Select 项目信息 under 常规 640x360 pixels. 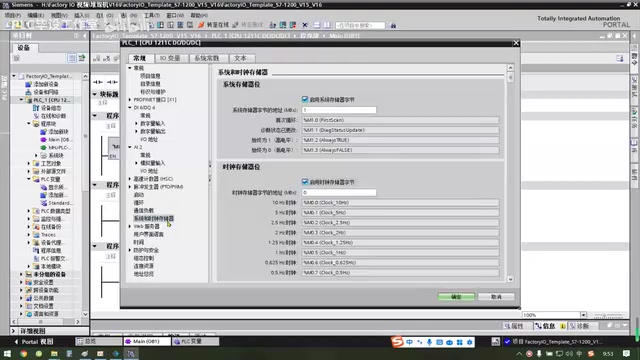[x=150, y=76]
